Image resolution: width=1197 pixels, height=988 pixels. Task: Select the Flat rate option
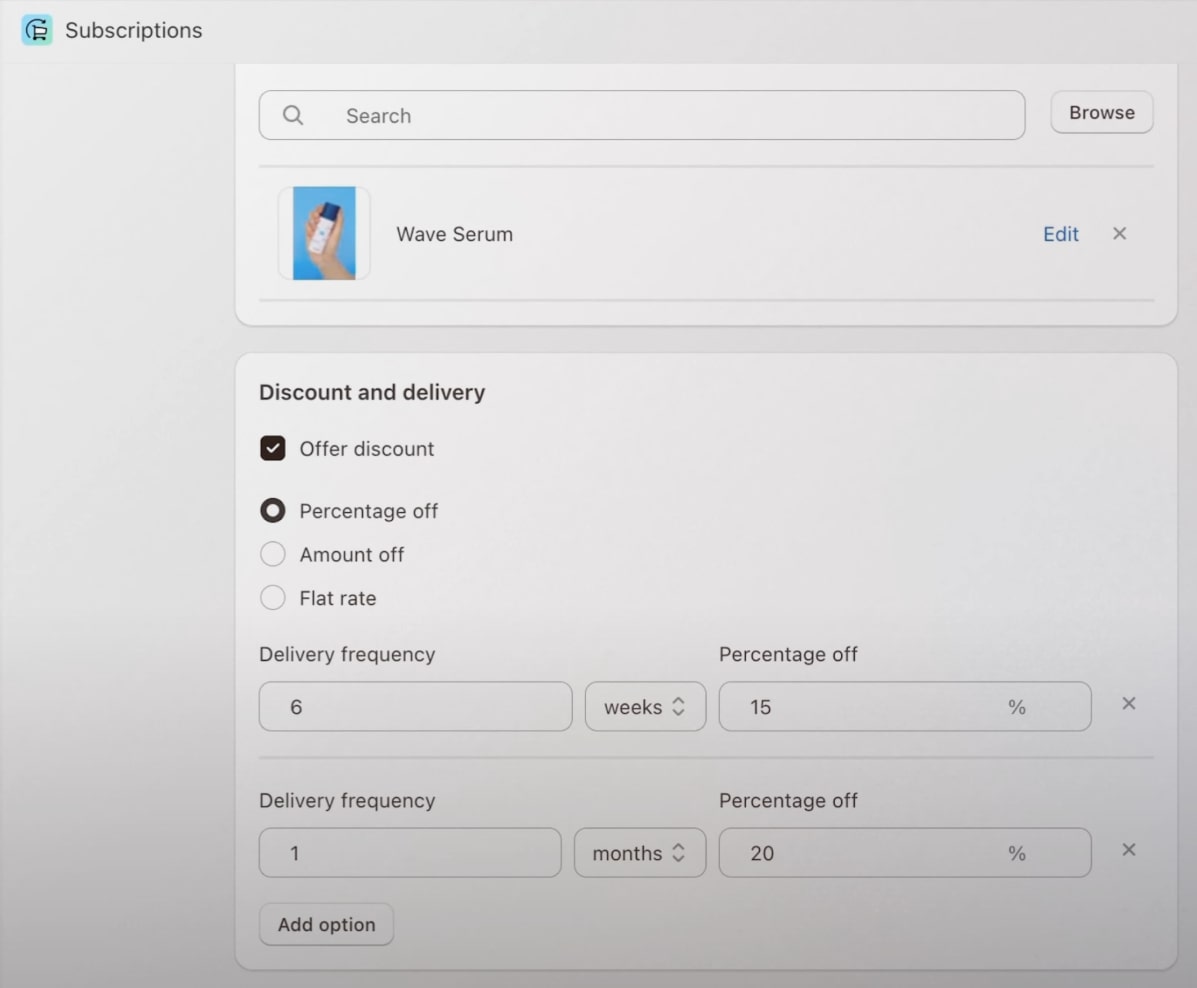[272, 597]
